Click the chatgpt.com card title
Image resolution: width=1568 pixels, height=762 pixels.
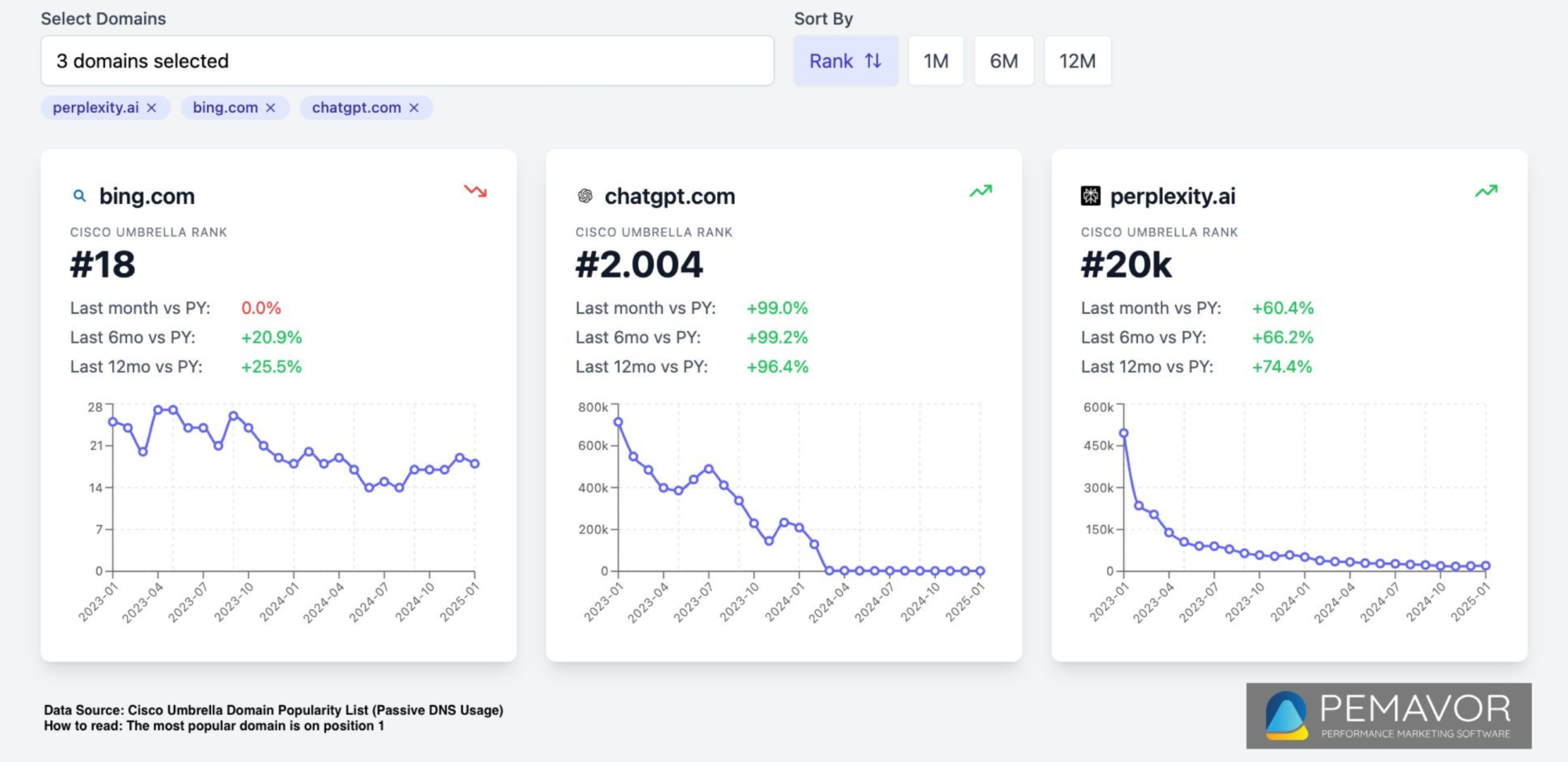[x=670, y=196]
